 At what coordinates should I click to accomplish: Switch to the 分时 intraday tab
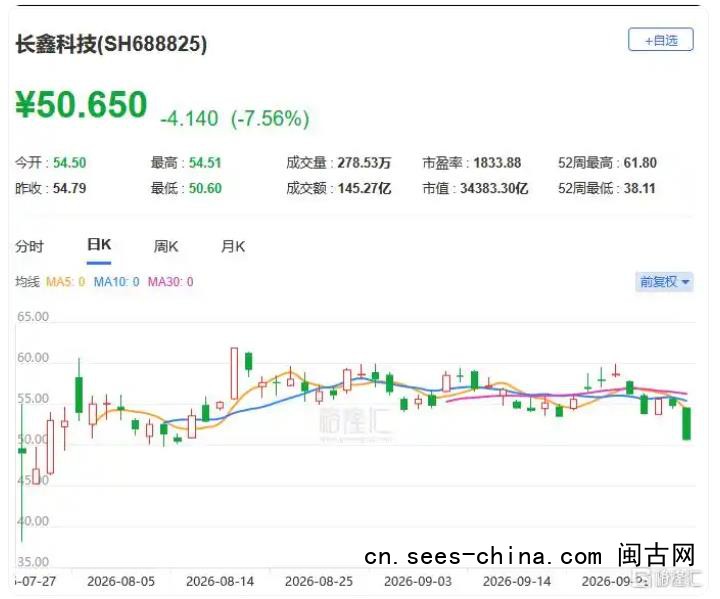[29, 246]
